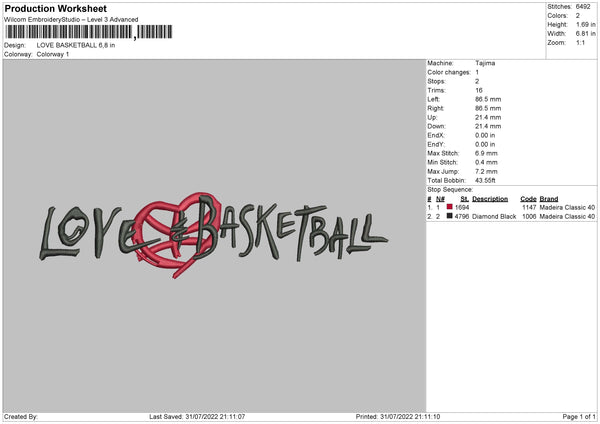The height and width of the screenshot is (424, 600).
Task: Click the Height value 1.69 in
Action: [586, 24]
